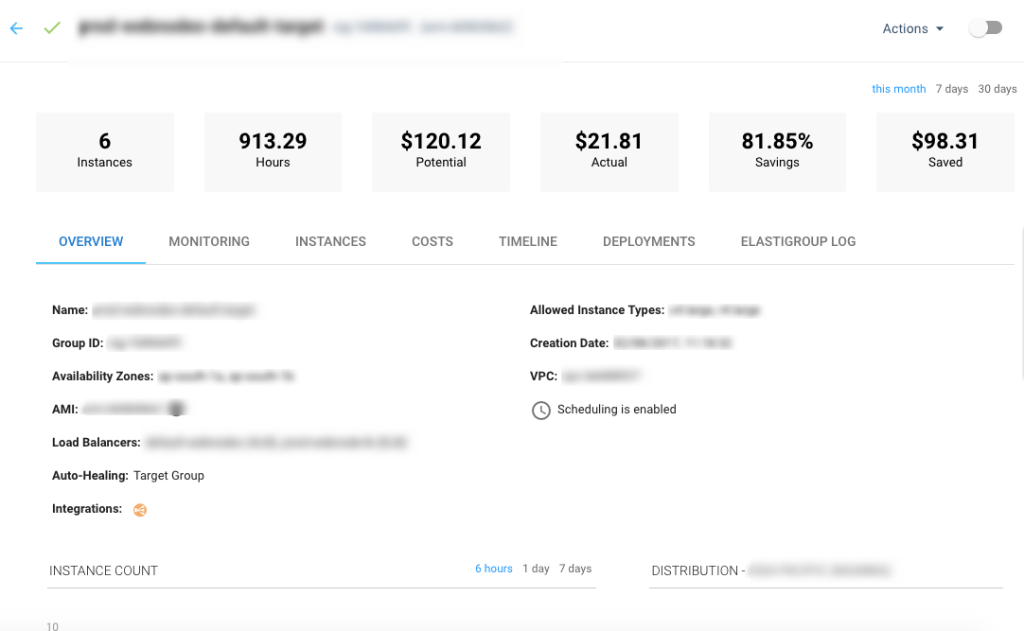Image resolution: width=1024 pixels, height=631 pixels.
Task: Toggle the group switch beside Actions
Action: tap(985, 29)
